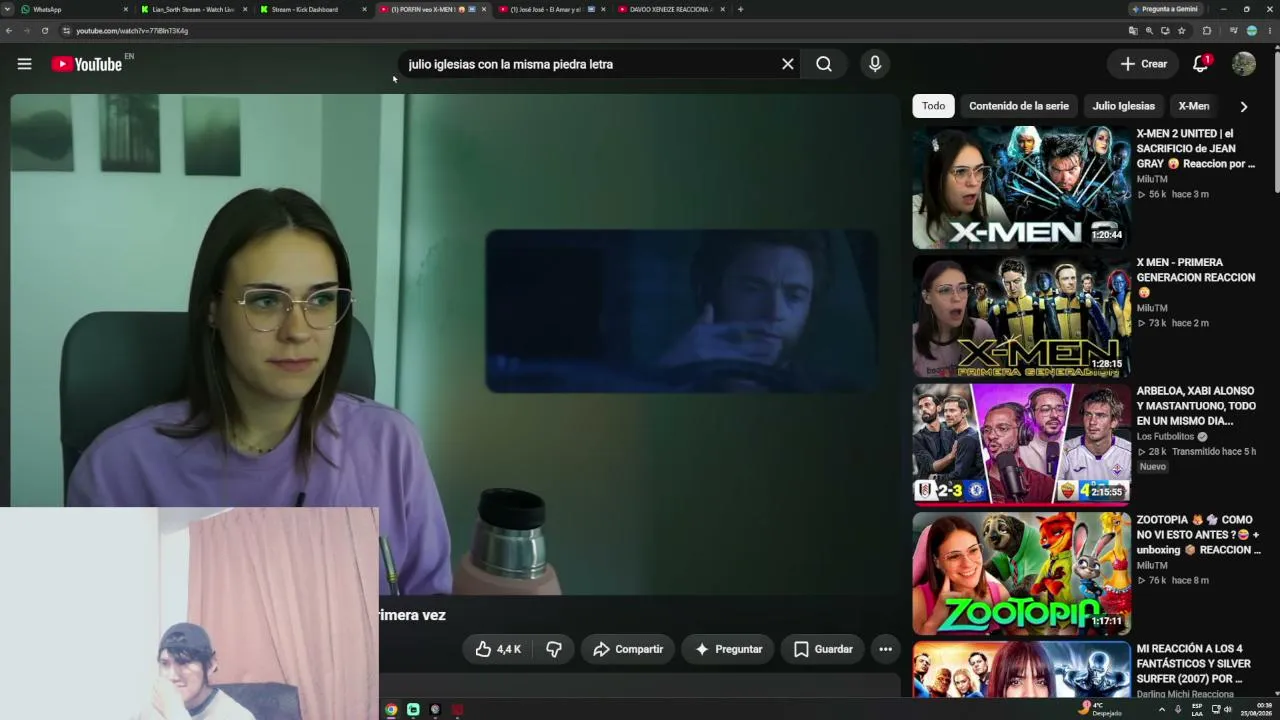Show hidden system tray icons

(1161, 710)
